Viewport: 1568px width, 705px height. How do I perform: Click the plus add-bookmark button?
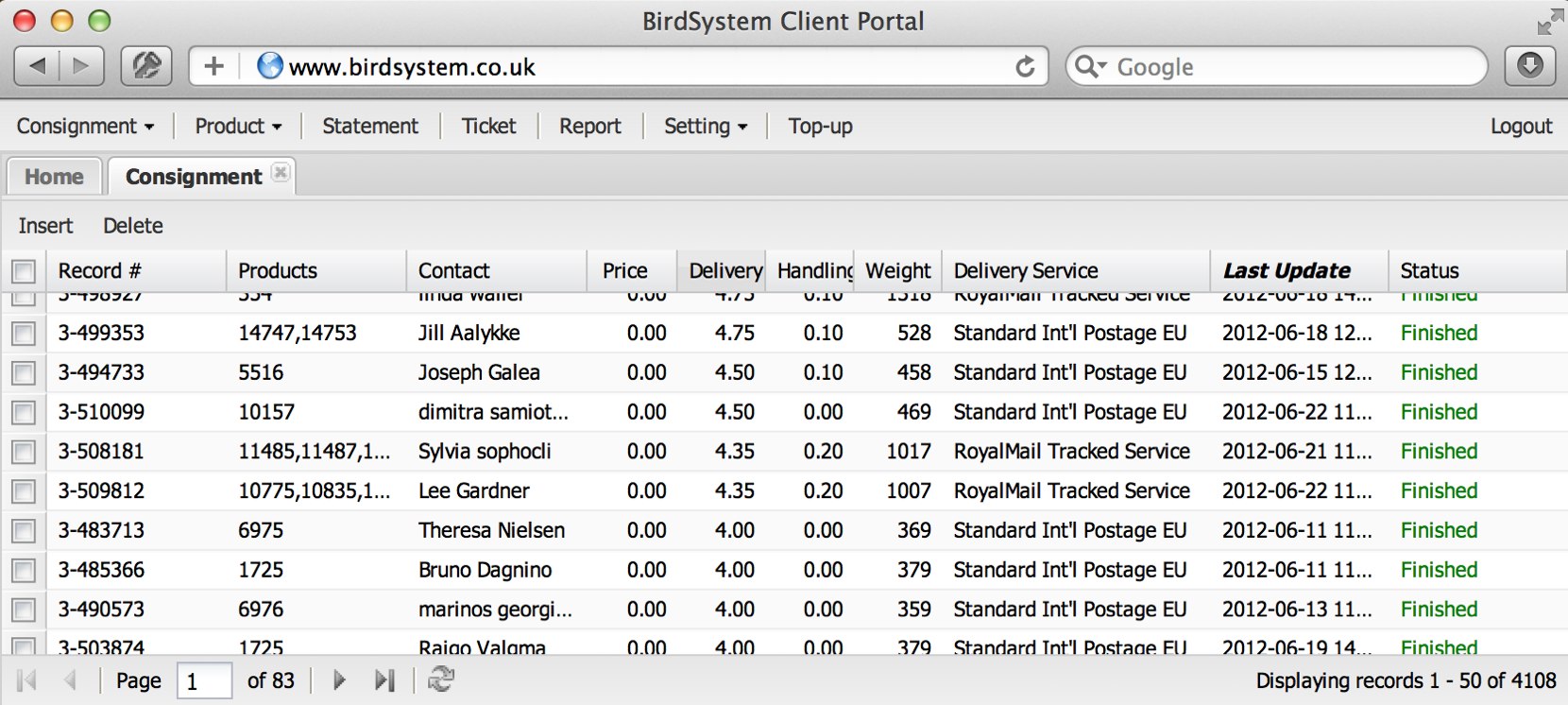pyautogui.click(x=214, y=66)
